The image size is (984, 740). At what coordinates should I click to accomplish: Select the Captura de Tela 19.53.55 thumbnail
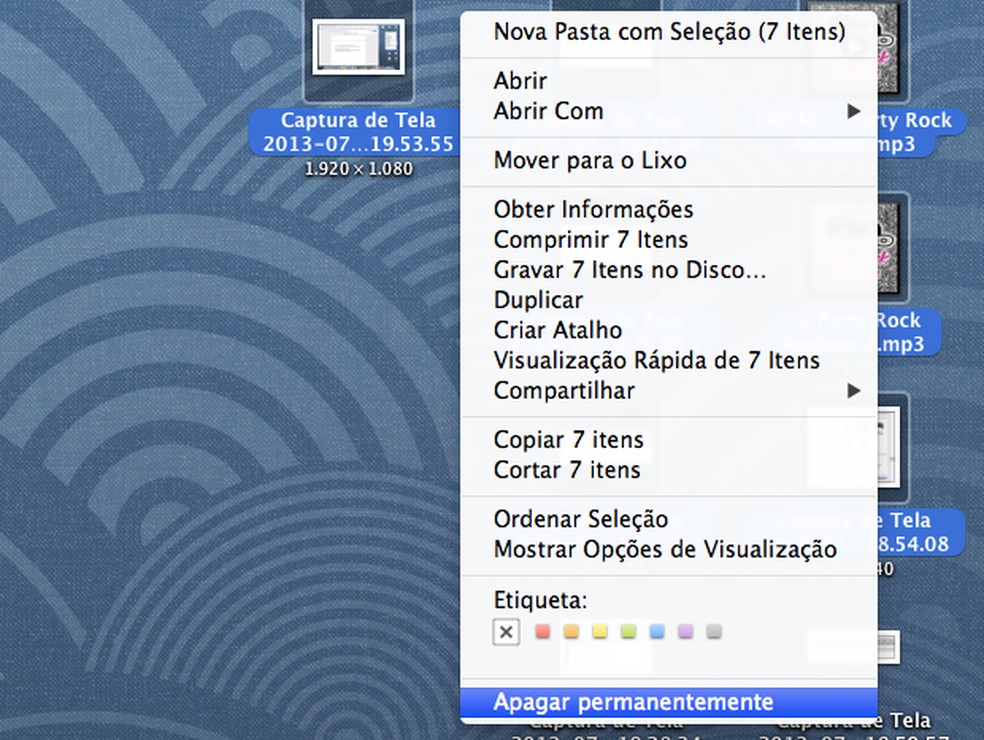coord(358,47)
